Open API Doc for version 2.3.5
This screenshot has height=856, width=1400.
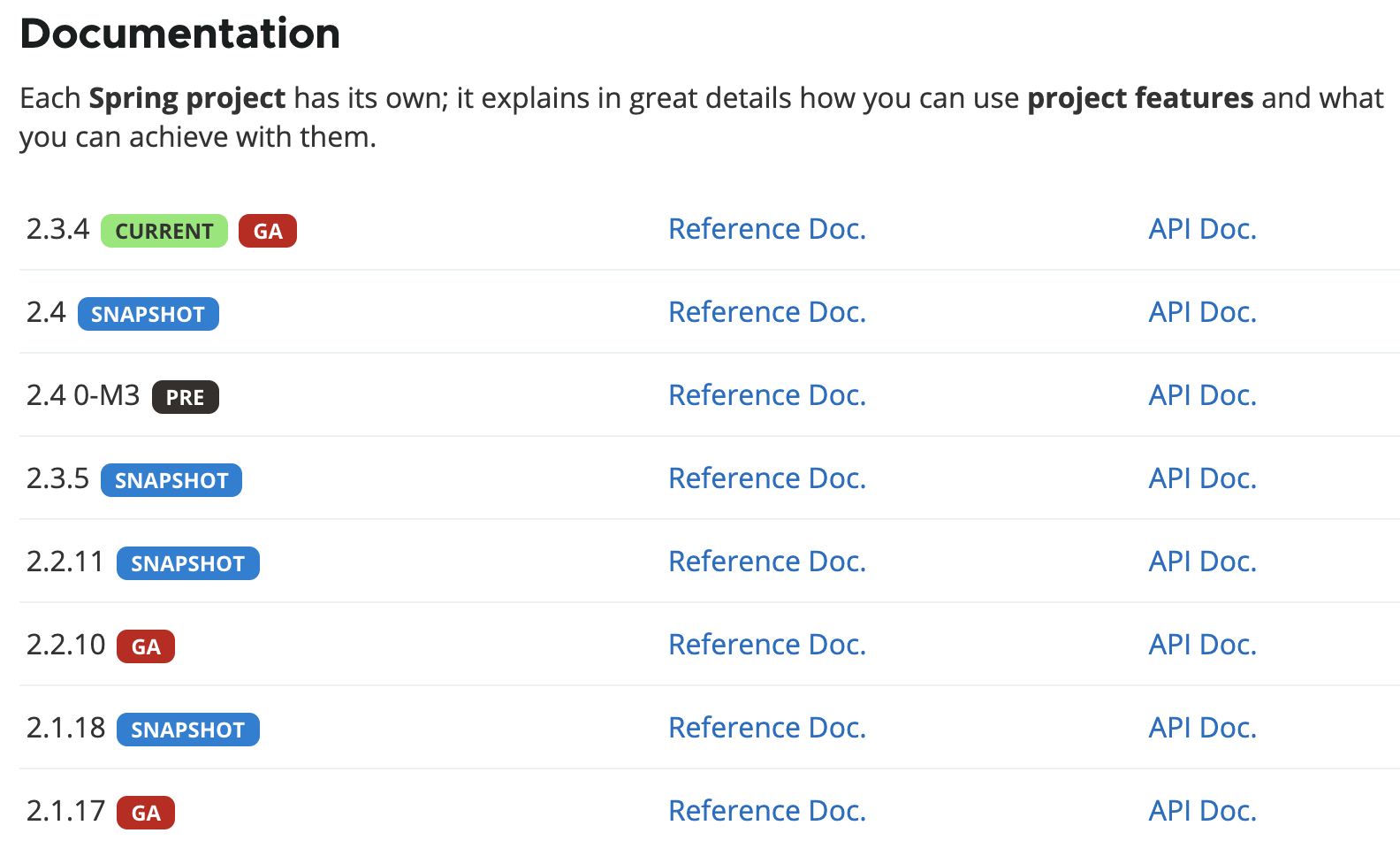point(1201,478)
